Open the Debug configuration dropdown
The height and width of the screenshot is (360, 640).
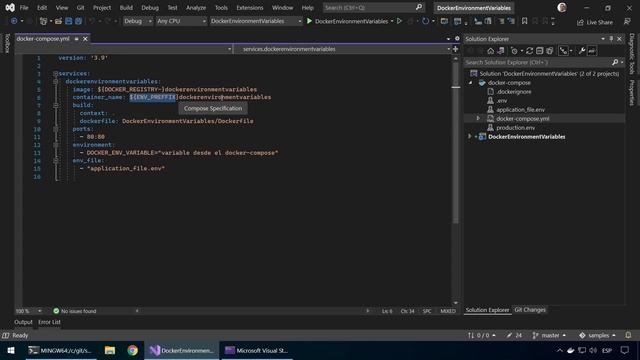tap(138, 21)
